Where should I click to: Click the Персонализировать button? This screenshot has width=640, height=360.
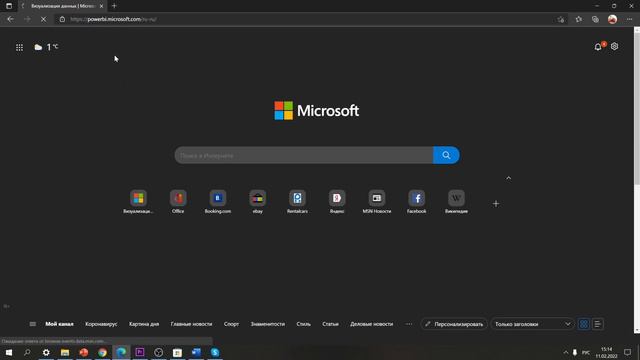point(454,324)
